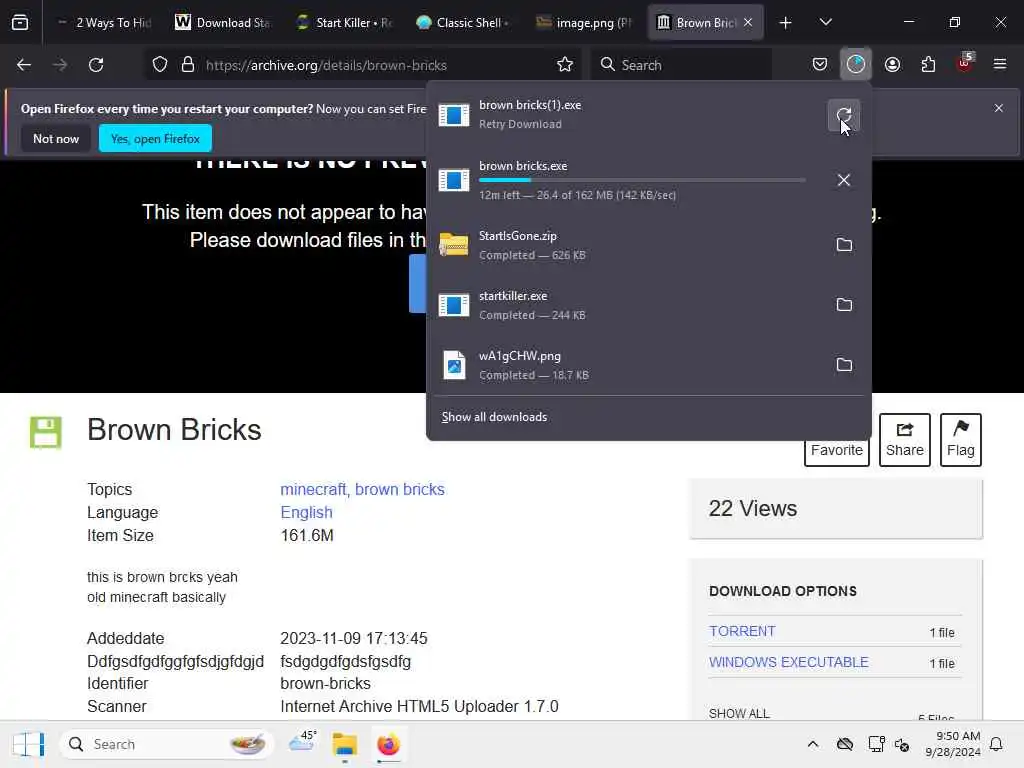The height and width of the screenshot is (768, 1024).
Task: View site security padlock info
Action: pos(188,65)
